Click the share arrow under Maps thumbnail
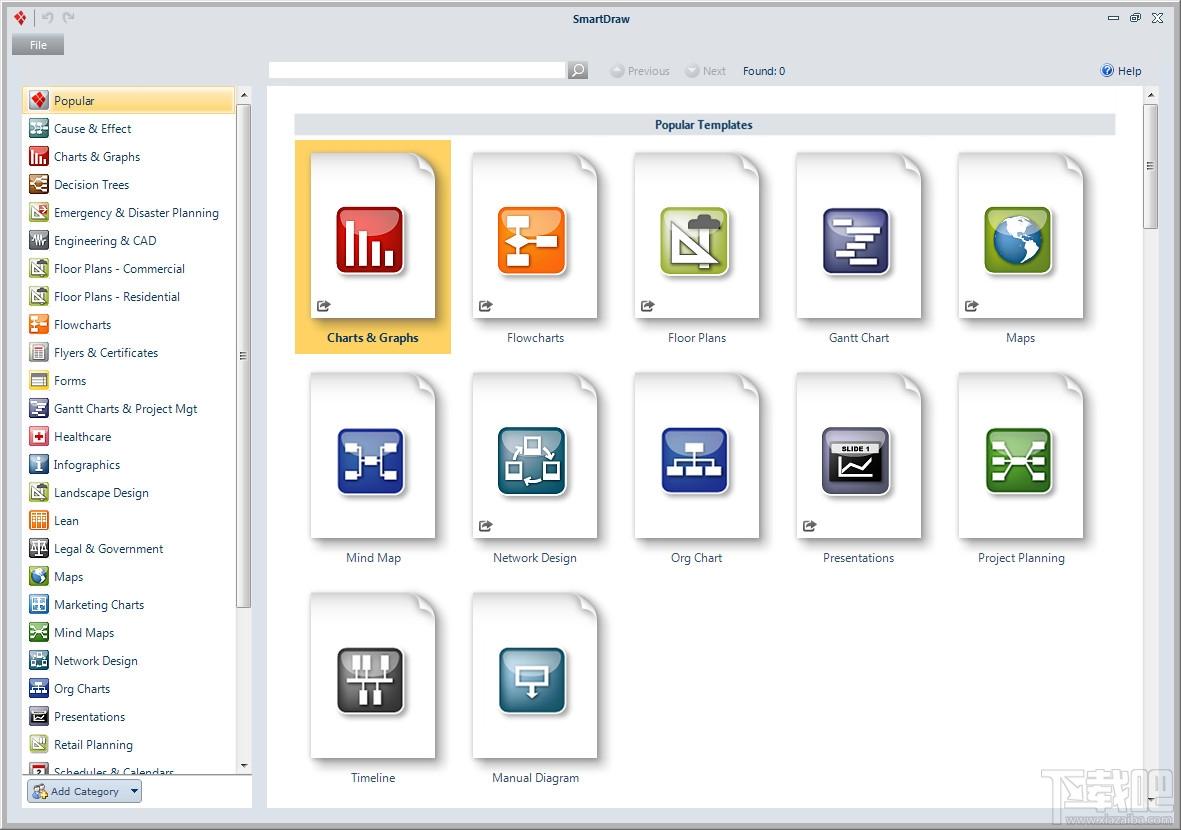 (x=972, y=306)
